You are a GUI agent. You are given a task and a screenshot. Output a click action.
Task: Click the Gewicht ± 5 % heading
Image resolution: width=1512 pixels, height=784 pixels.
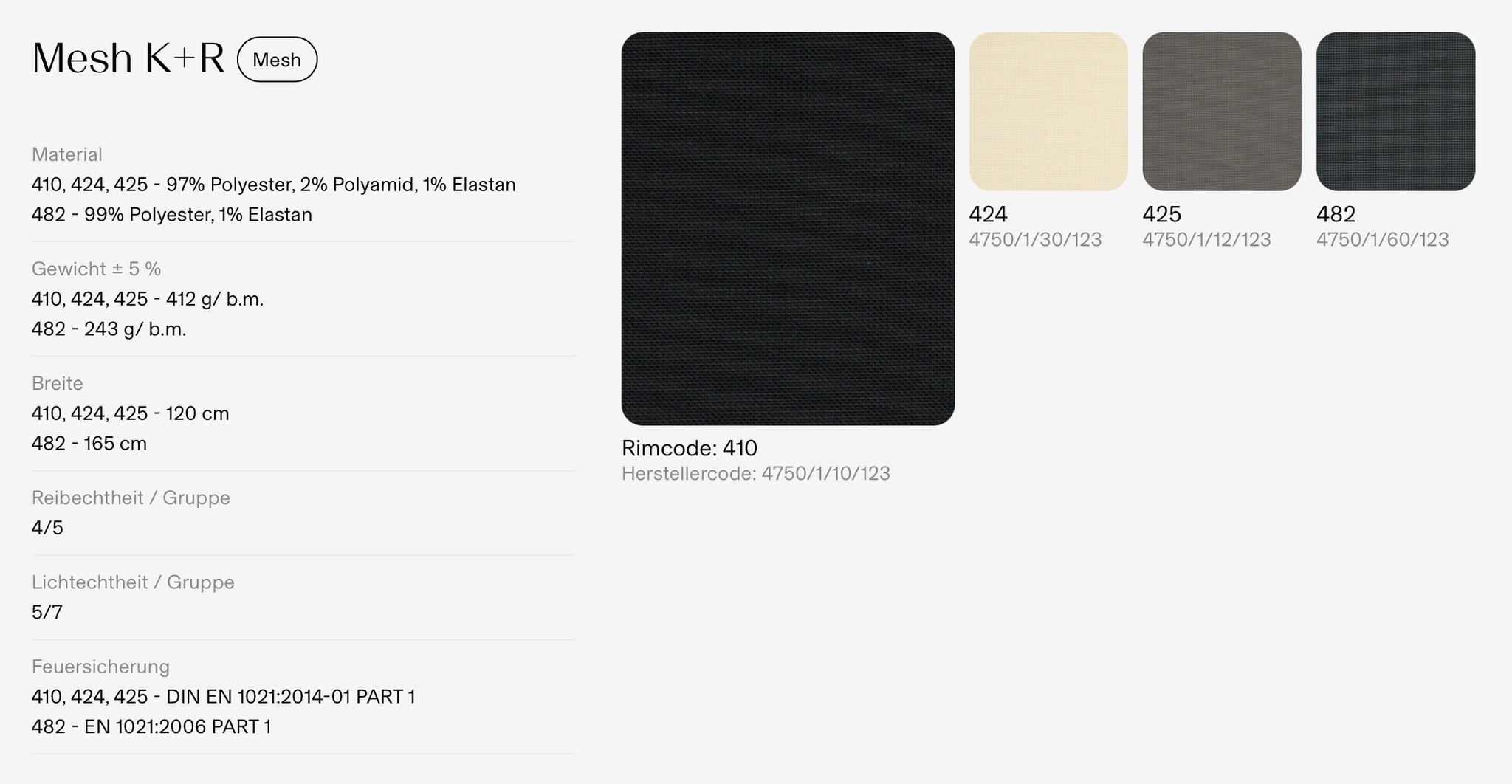[x=97, y=269]
